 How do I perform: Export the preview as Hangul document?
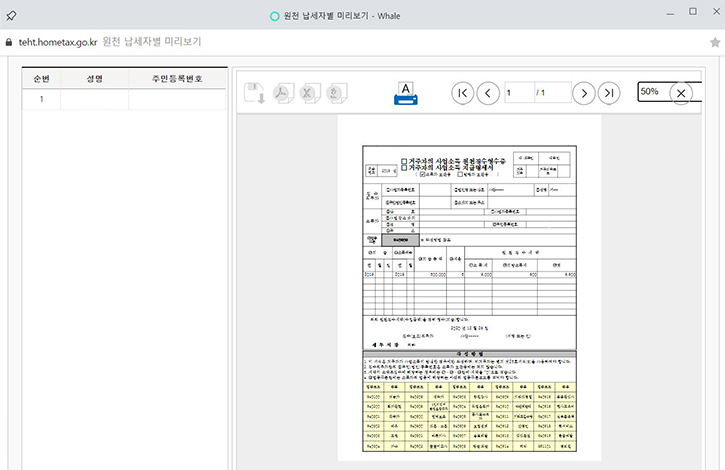pos(337,93)
